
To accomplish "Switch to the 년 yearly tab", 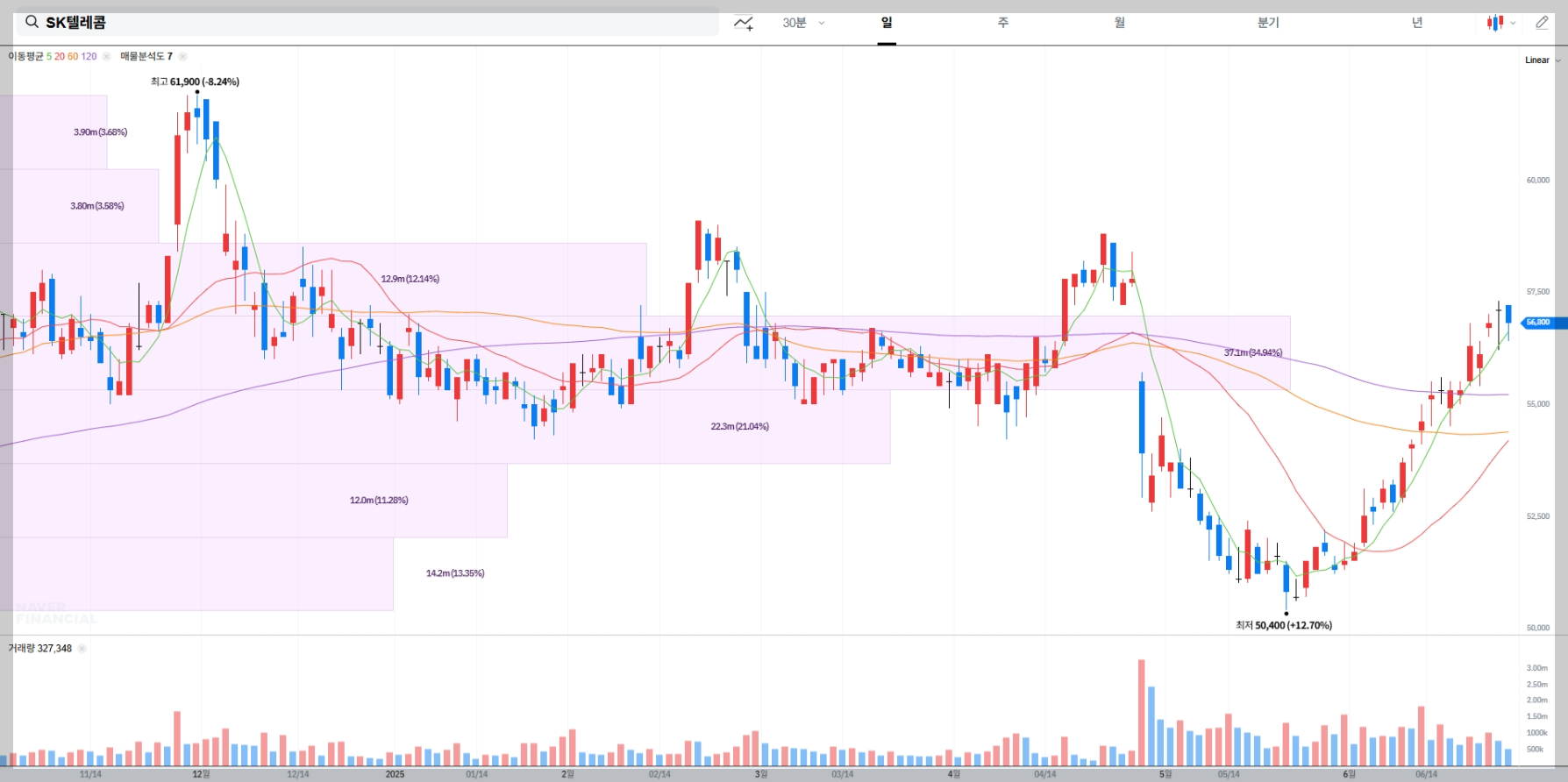I will click(1417, 23).
